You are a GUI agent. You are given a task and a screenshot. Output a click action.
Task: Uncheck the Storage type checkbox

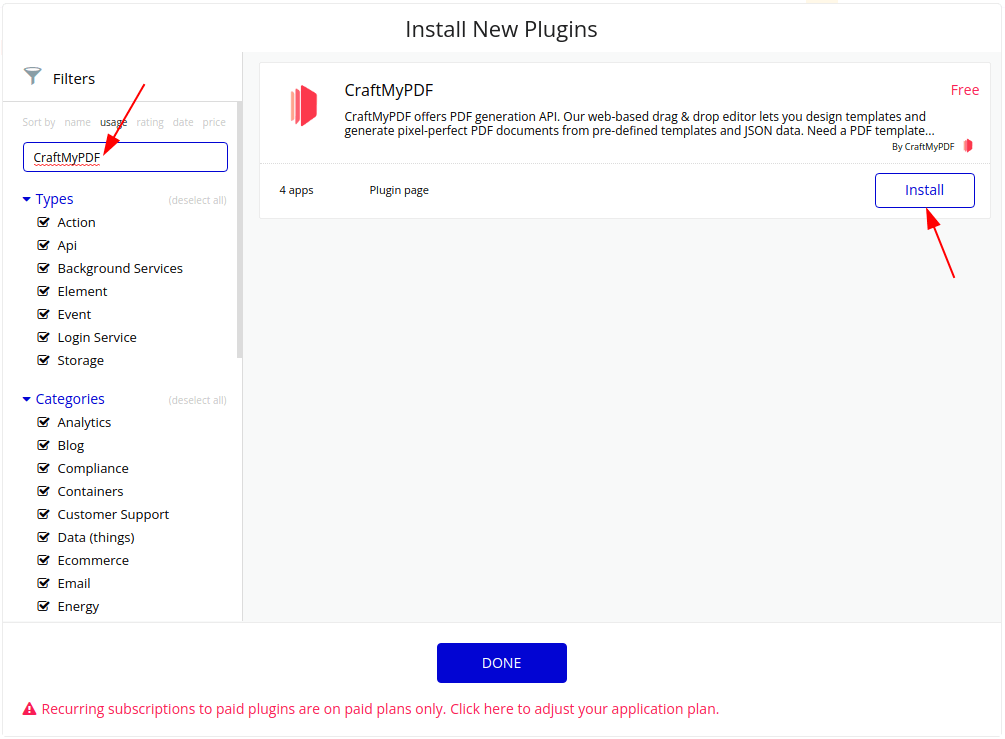click(x=44, y=361)
